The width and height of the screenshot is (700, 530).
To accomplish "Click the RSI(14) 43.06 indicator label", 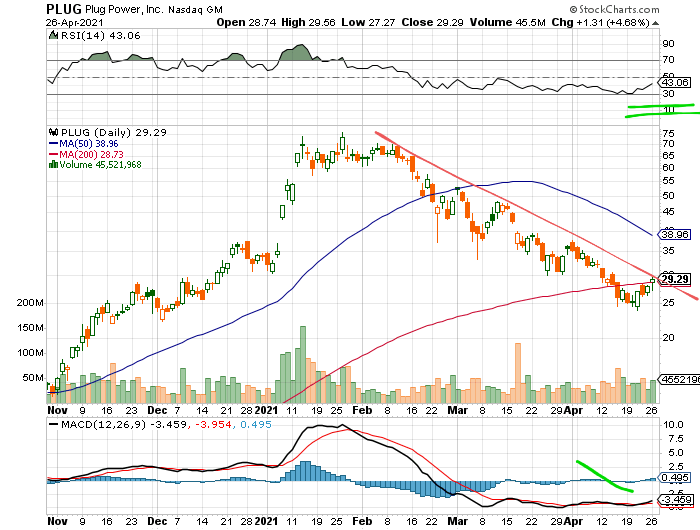I will coord(100,36).
